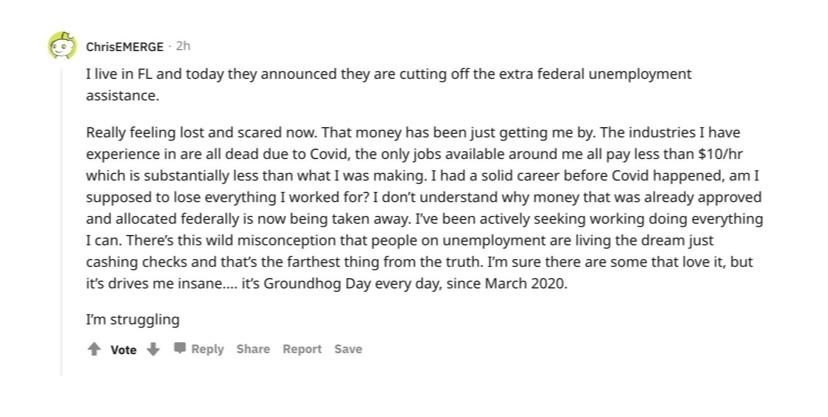The height and width of the screenshot is (417, 828).
Task: Save this comment
Action: (x=348, y=349)
